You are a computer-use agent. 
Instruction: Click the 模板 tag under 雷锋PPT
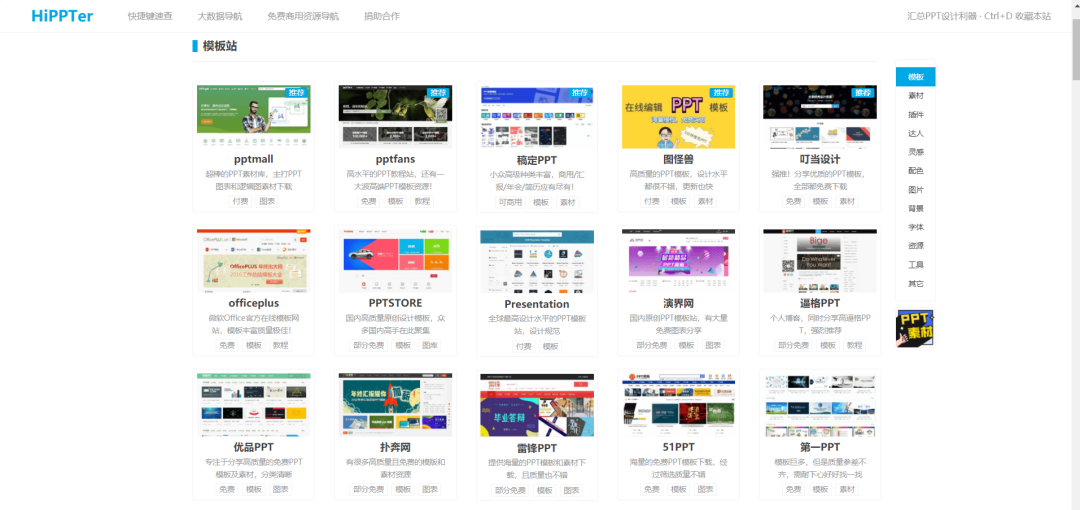pyautogui.click(x=544, y=490)
